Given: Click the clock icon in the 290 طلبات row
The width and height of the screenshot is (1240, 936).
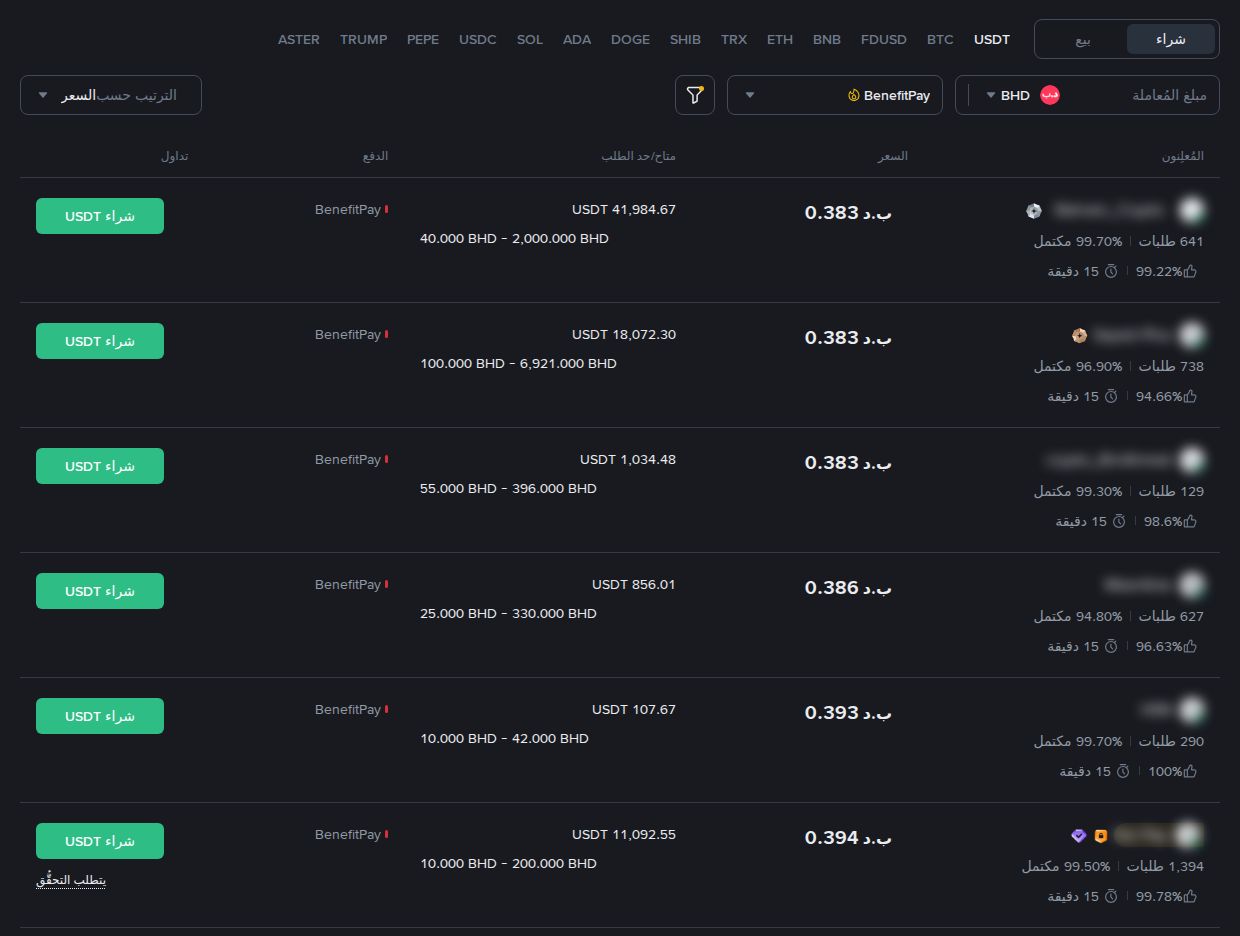Looking at the screenshot, I should 1122,771.
